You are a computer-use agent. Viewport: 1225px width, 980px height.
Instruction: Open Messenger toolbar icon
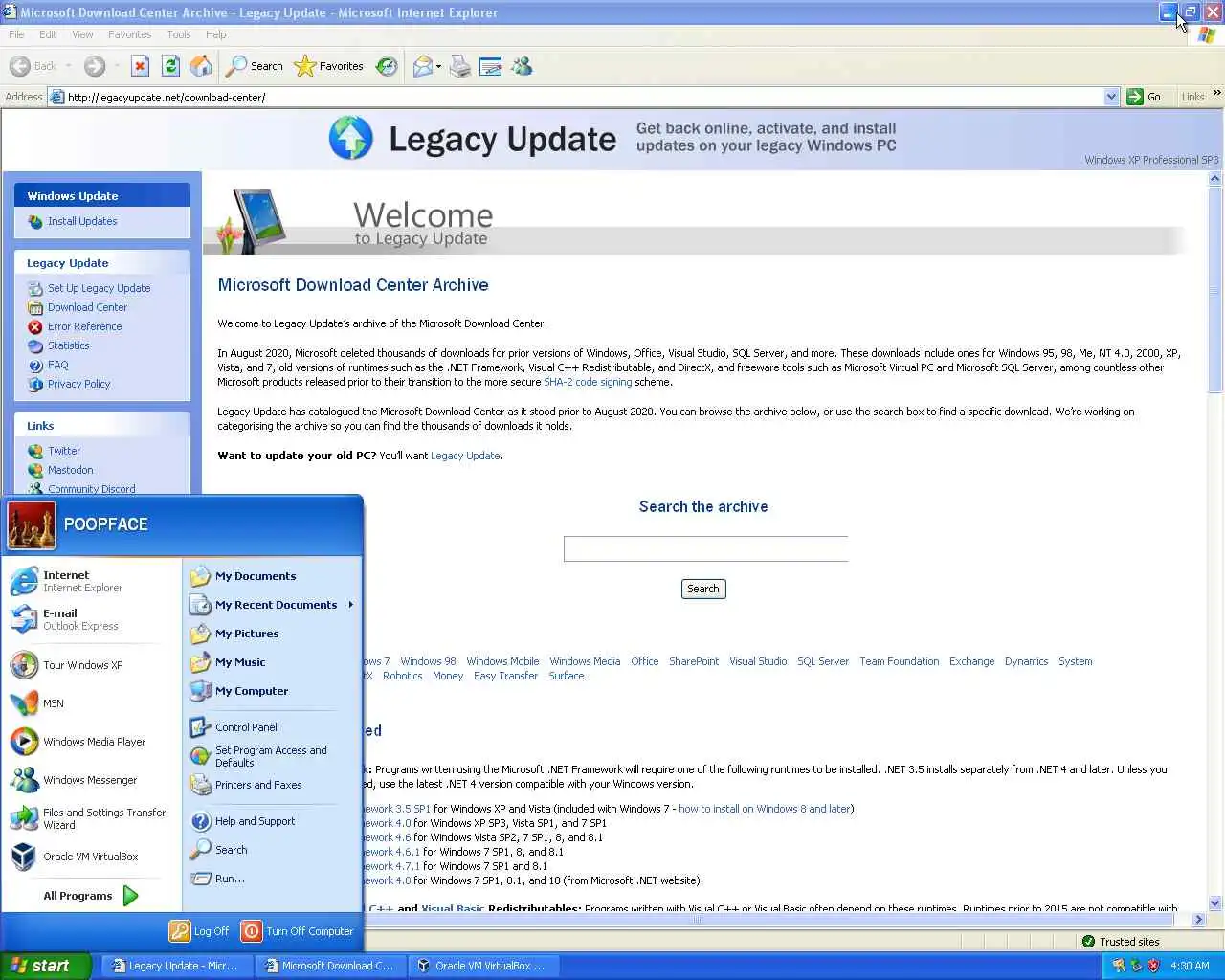coord(522,66)
